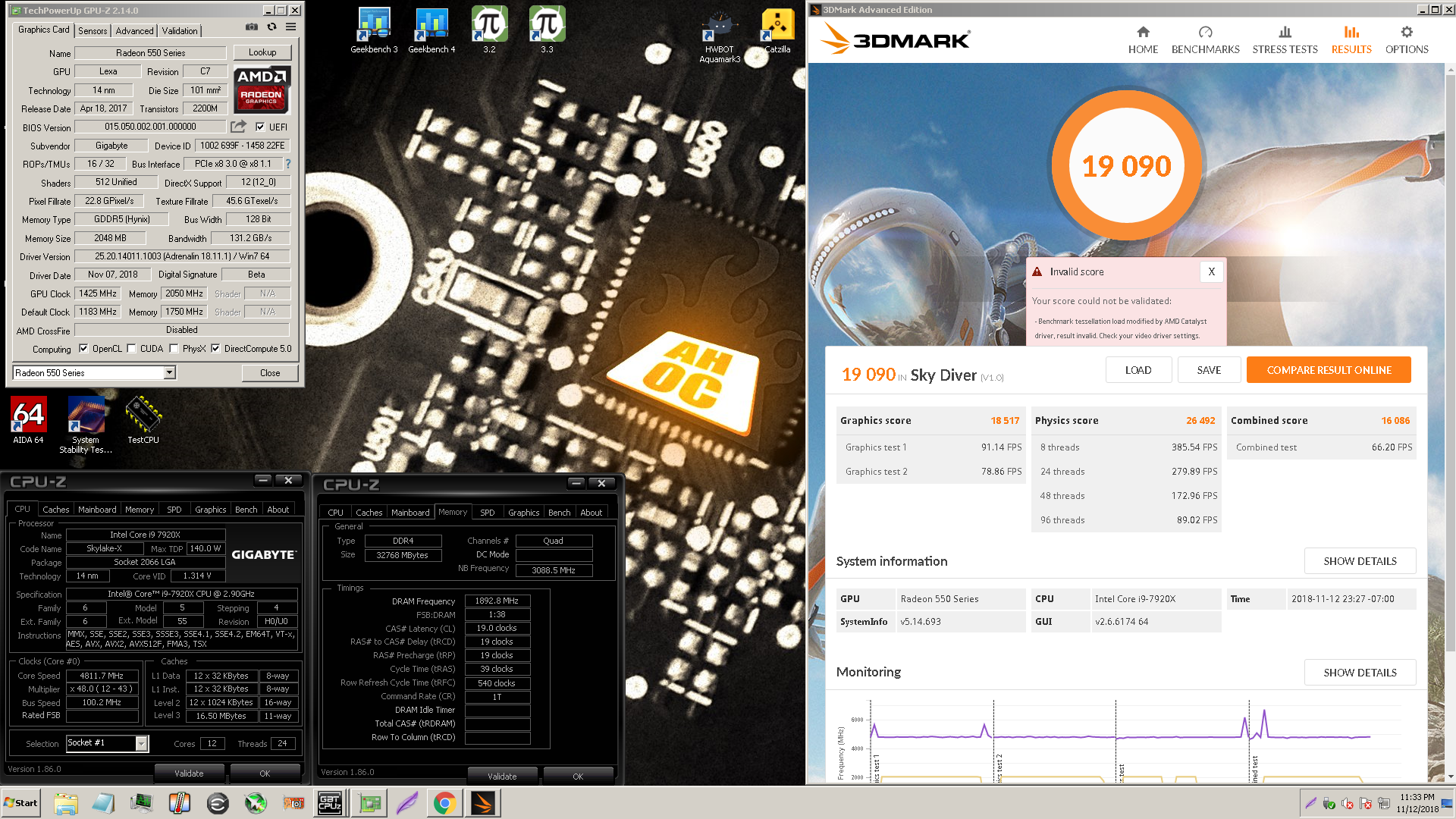Select the Catzilla desktop icon

point(777,30)
